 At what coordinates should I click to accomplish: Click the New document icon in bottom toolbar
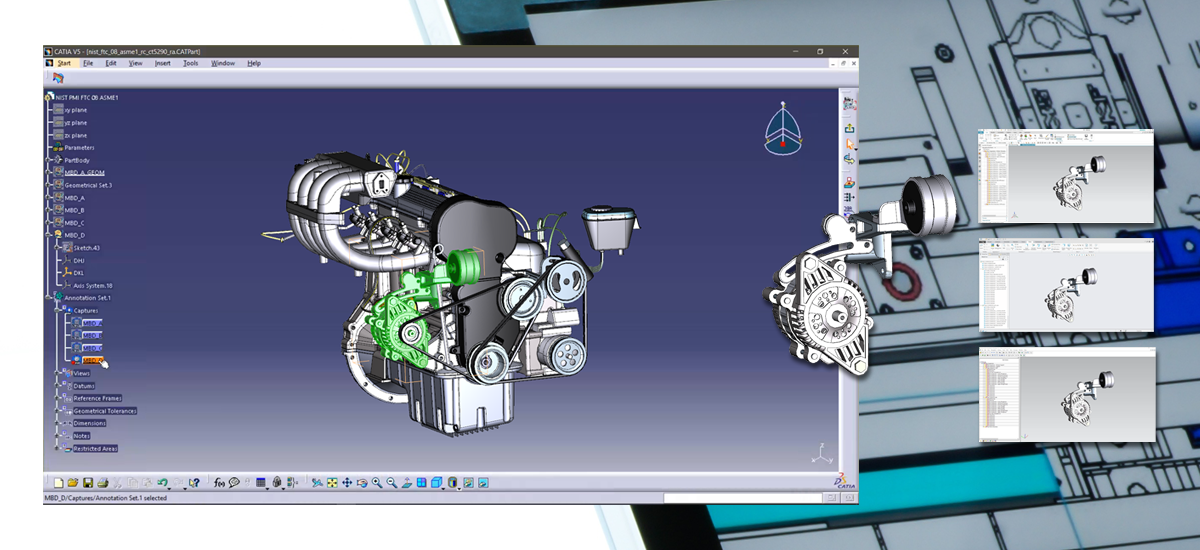(58, 483)
